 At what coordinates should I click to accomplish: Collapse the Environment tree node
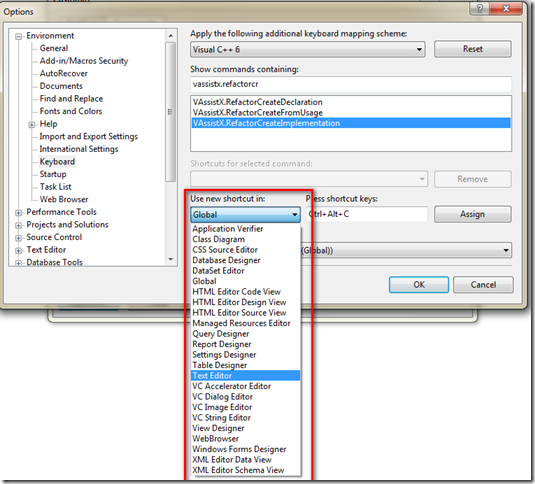click(x=19, y=36)
